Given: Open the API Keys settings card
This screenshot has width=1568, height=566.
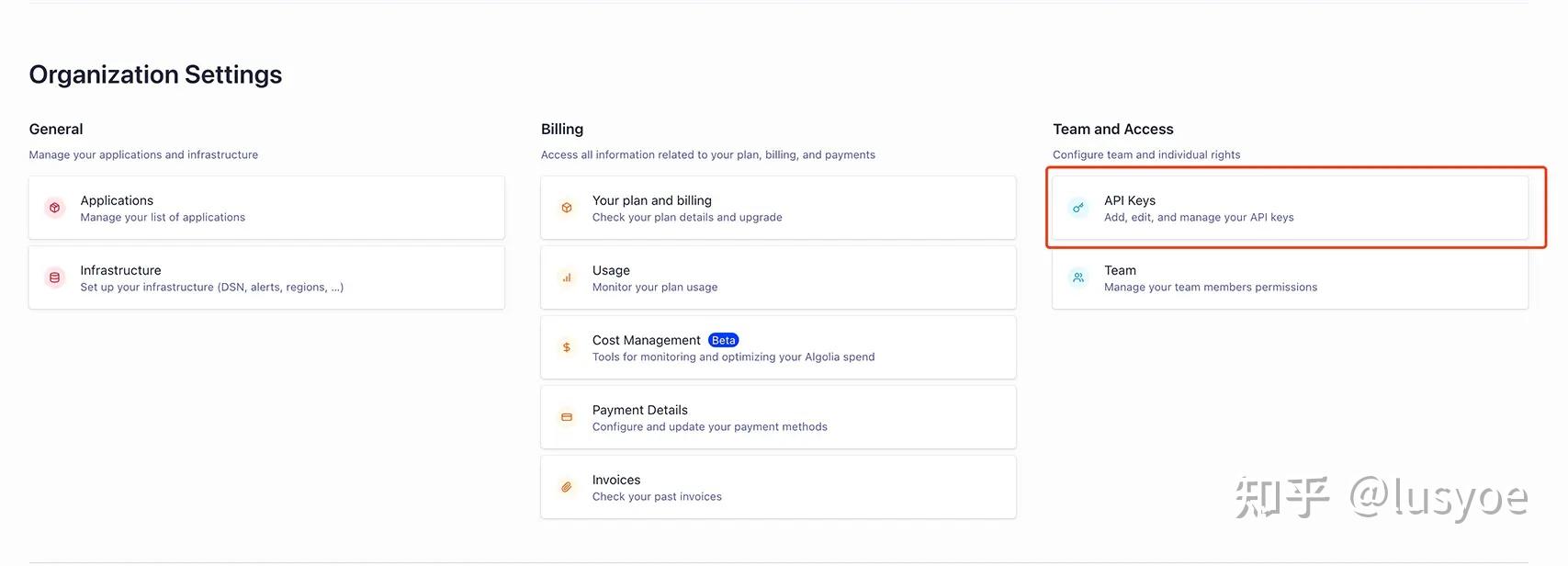Looking at the screenshot, I should [1290, 207].
